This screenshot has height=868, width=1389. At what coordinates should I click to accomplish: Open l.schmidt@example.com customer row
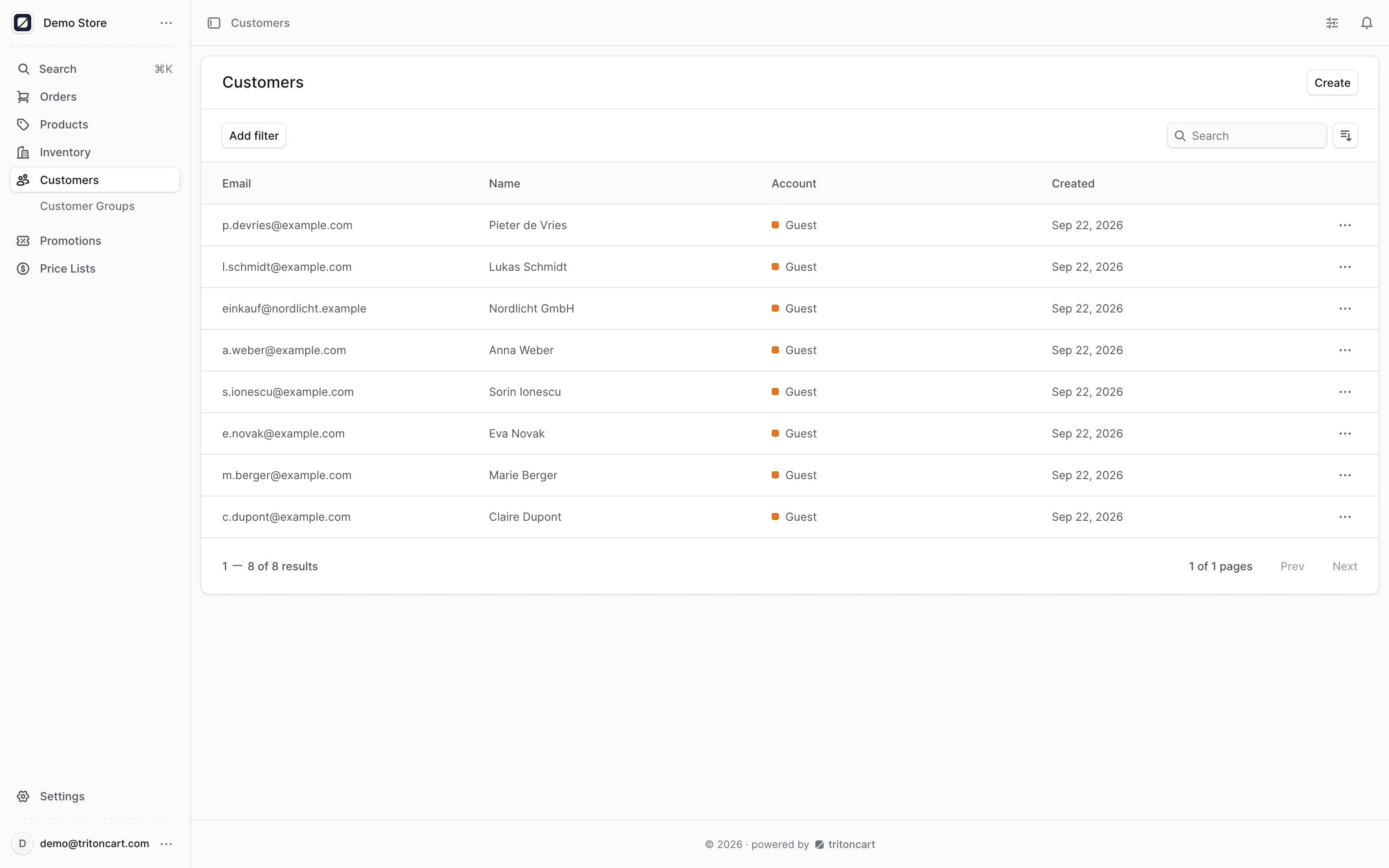click(x=790, y=267)
